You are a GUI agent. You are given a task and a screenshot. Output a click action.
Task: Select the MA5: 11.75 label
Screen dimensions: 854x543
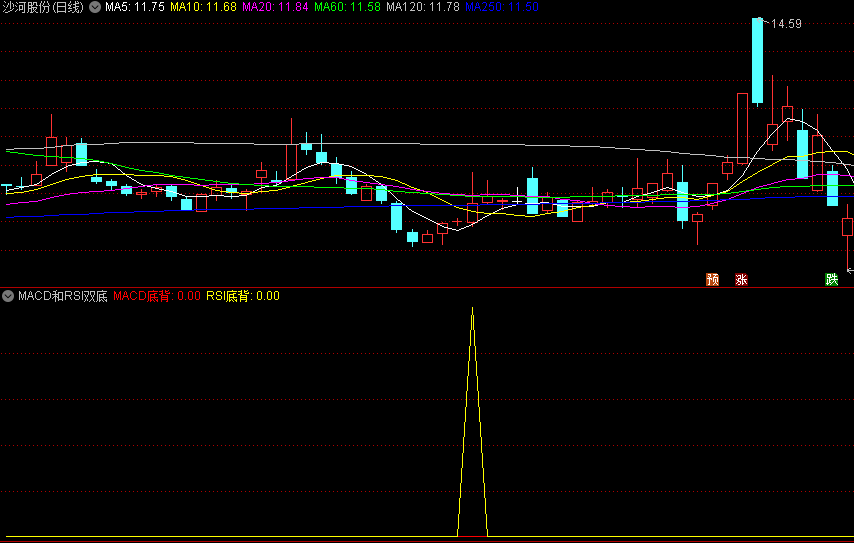[135, 7]
